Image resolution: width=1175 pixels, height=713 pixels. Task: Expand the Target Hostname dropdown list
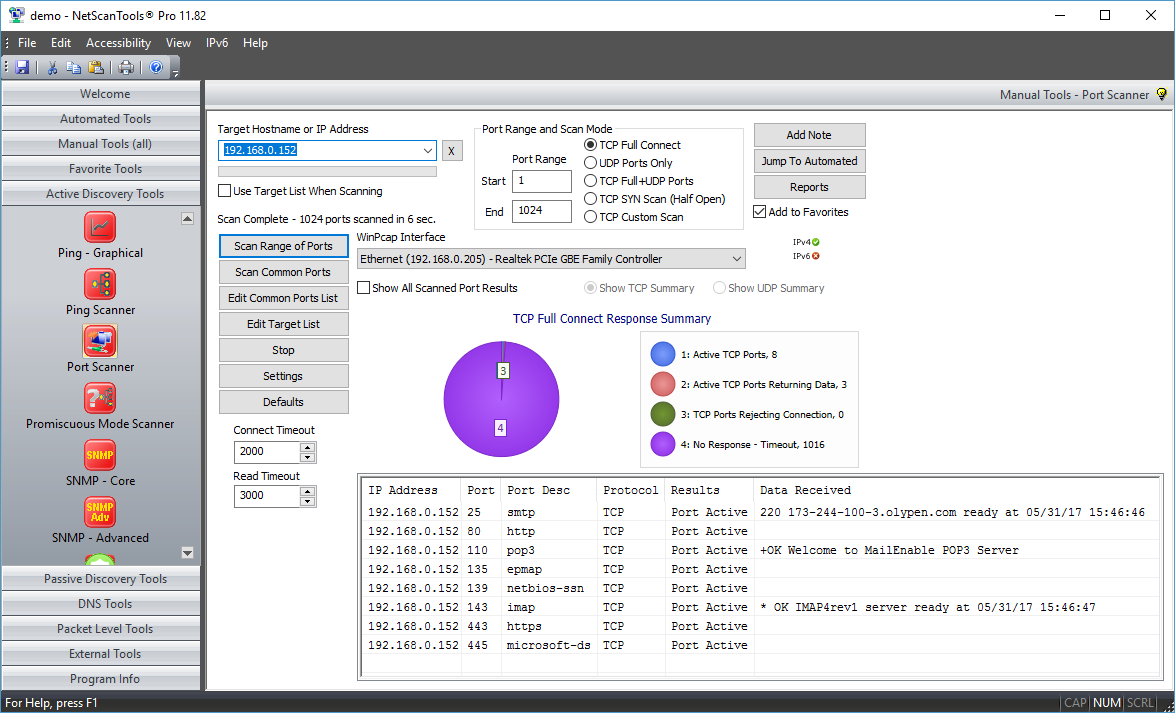coord(428,151)
